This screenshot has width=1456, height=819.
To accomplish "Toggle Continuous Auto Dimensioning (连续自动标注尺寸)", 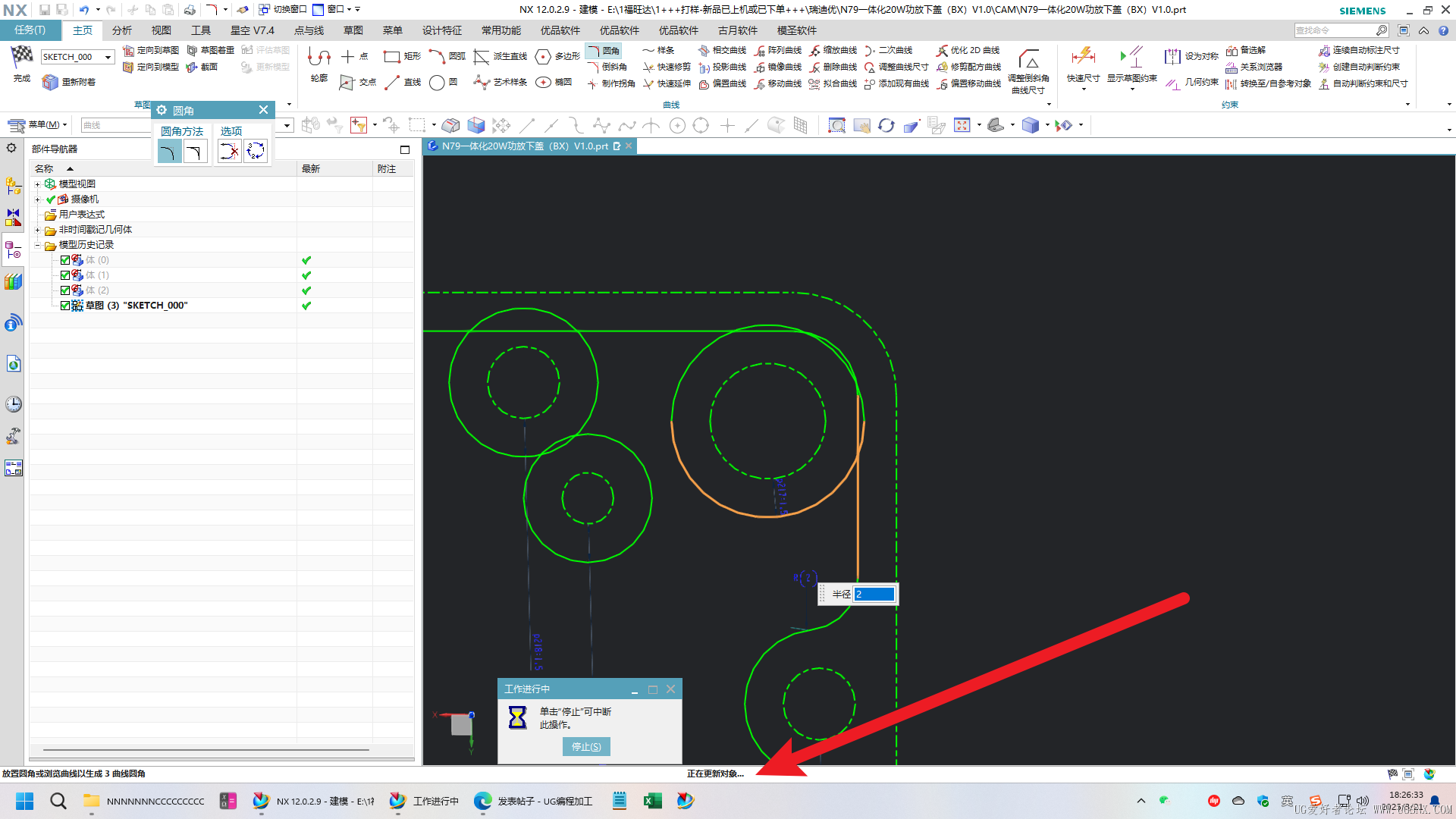I will (x=1359, y=50).
